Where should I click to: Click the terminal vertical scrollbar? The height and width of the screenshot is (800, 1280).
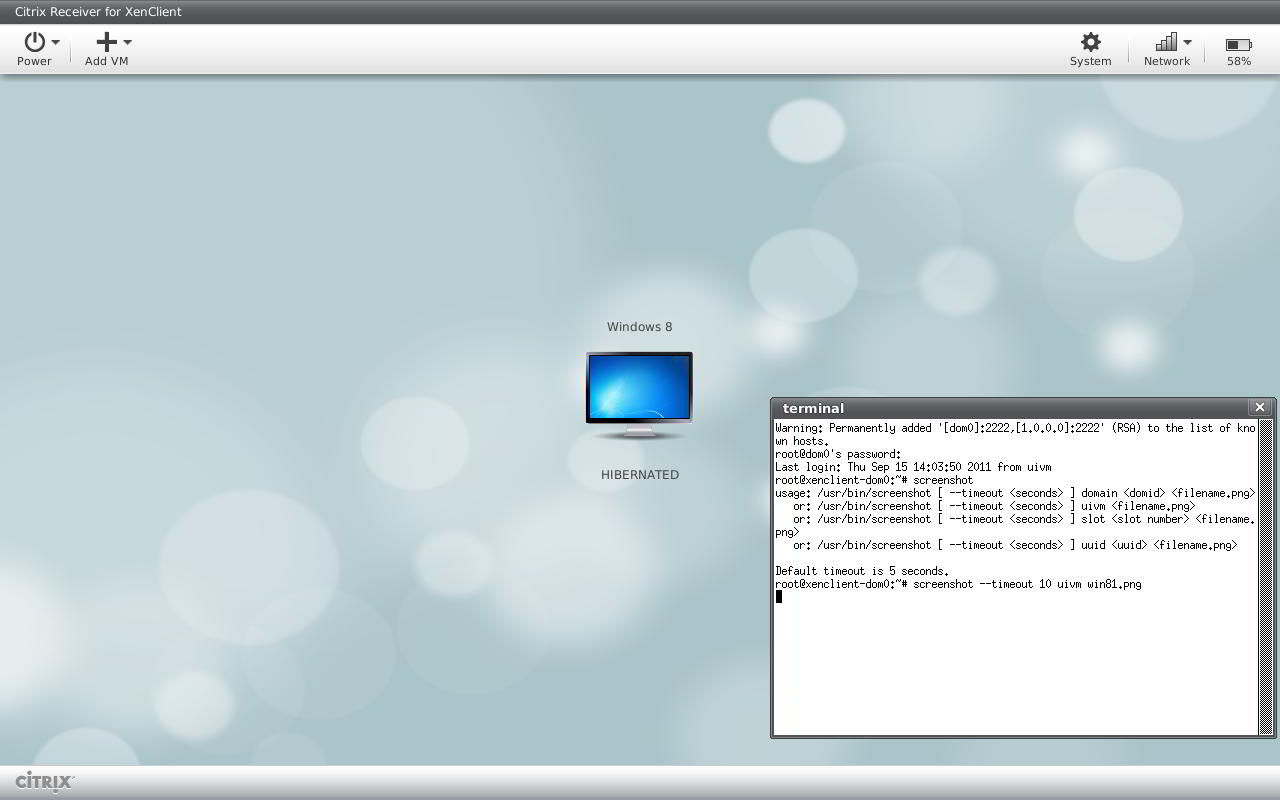tap(1265, 577)
